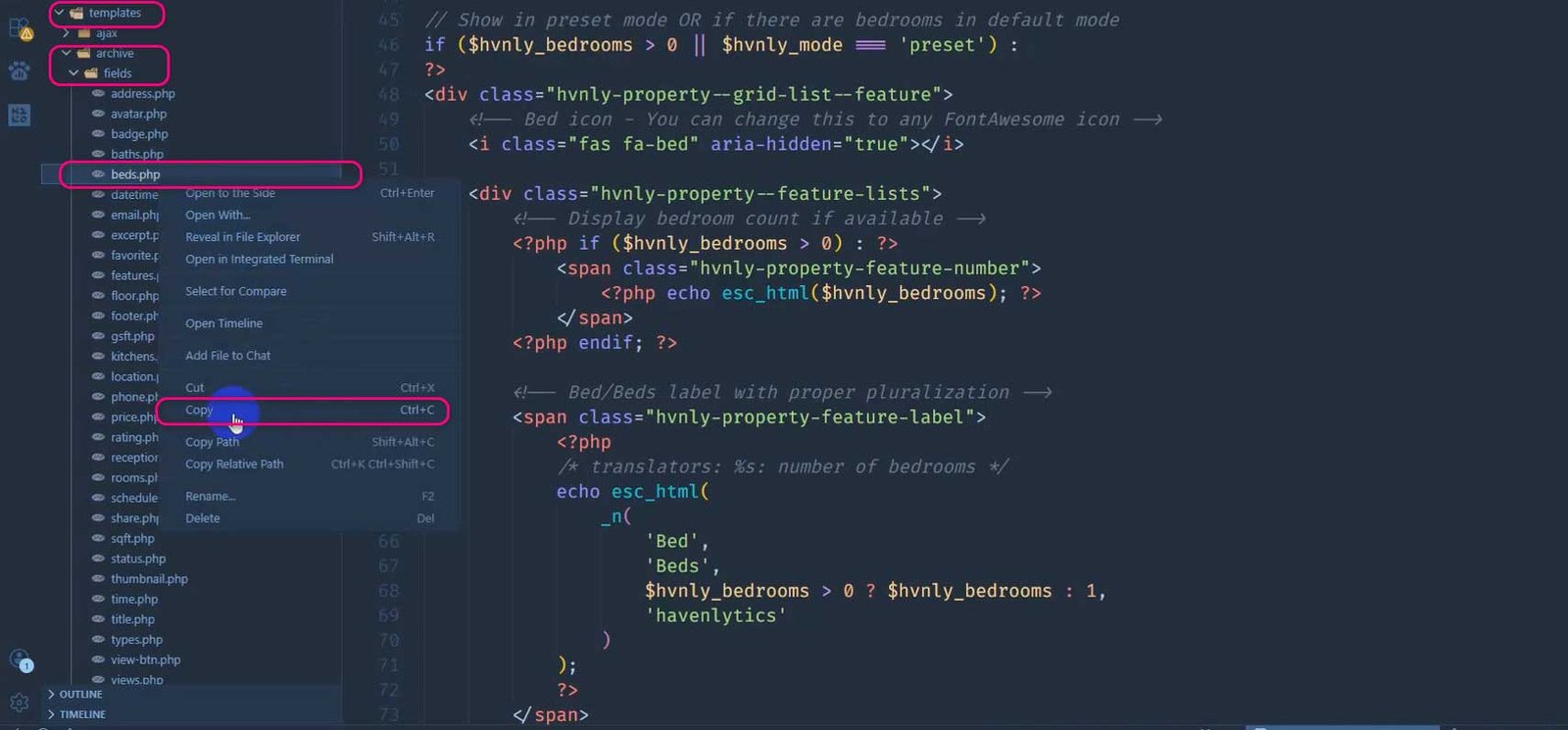Open the third square activity bar icon
The width and height of the screenshot is (1568, 730).
click(19, 115)
